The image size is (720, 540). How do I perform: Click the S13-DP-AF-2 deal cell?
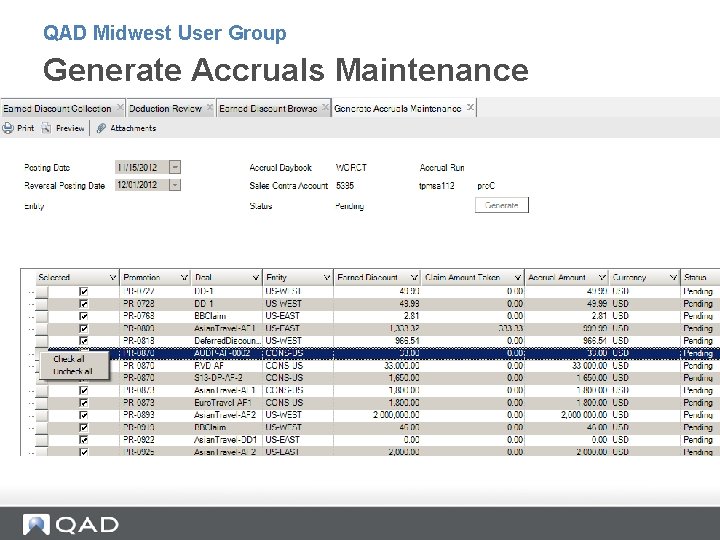[227, 378]
